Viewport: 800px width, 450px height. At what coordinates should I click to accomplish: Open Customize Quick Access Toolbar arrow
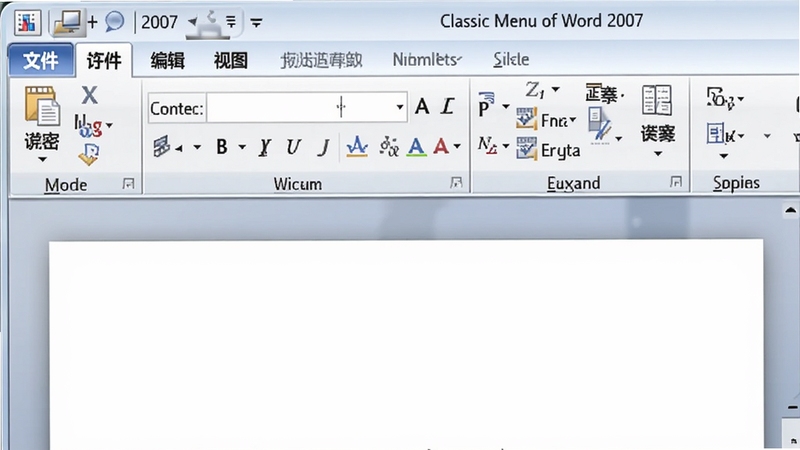coord(256,22)
